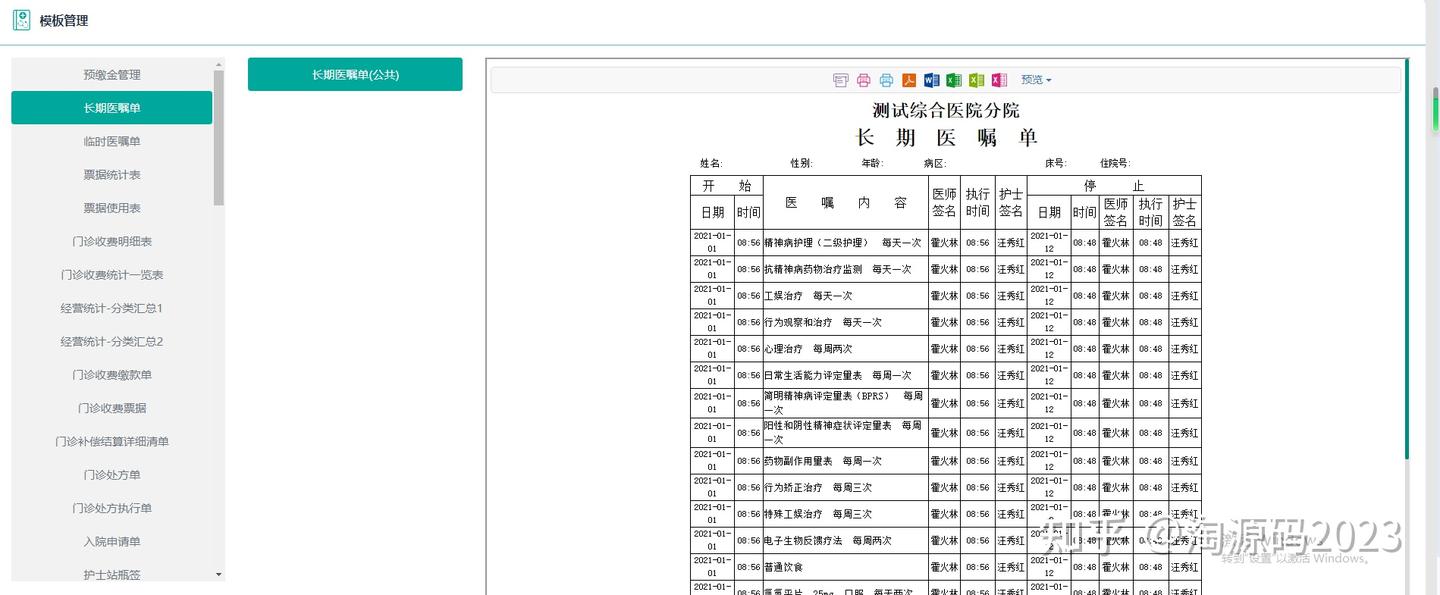Click 药物副作用量表 cell
The height and width of the screenshot is (595, 1440).
(846, 461)
